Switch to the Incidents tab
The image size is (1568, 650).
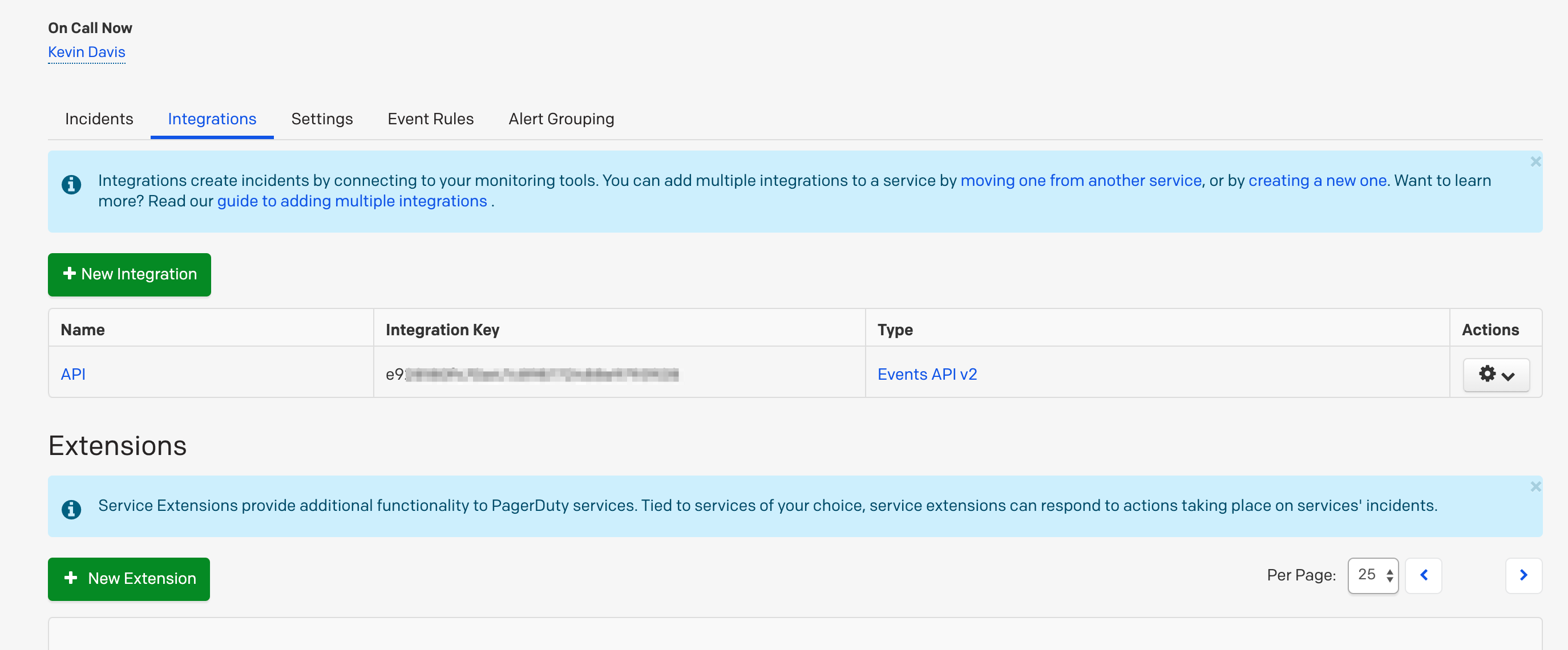click(x=99, y=119)
